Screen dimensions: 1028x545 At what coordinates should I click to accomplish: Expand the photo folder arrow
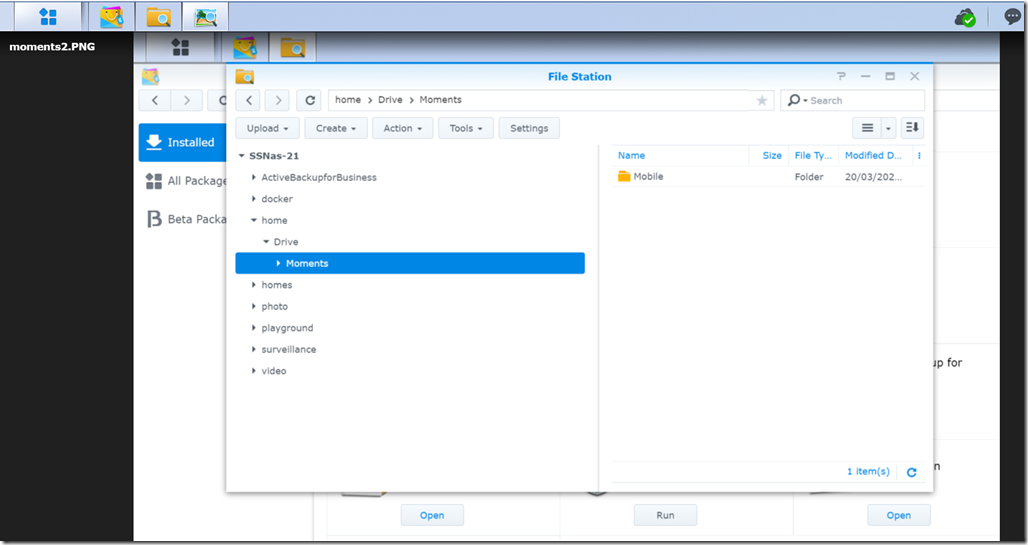254,306
